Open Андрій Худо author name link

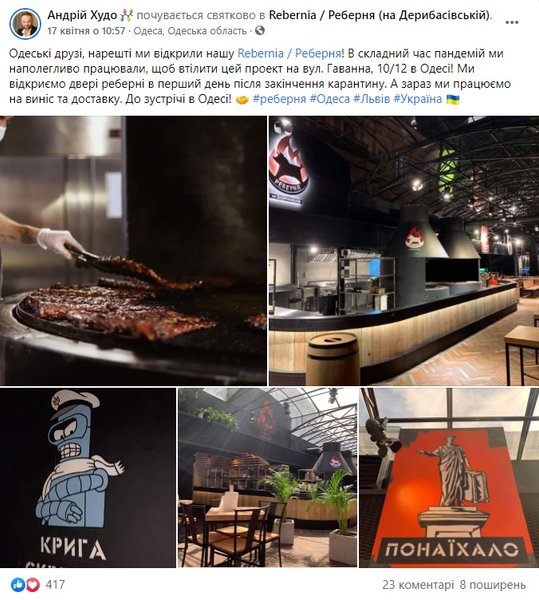tap(82, 15)
